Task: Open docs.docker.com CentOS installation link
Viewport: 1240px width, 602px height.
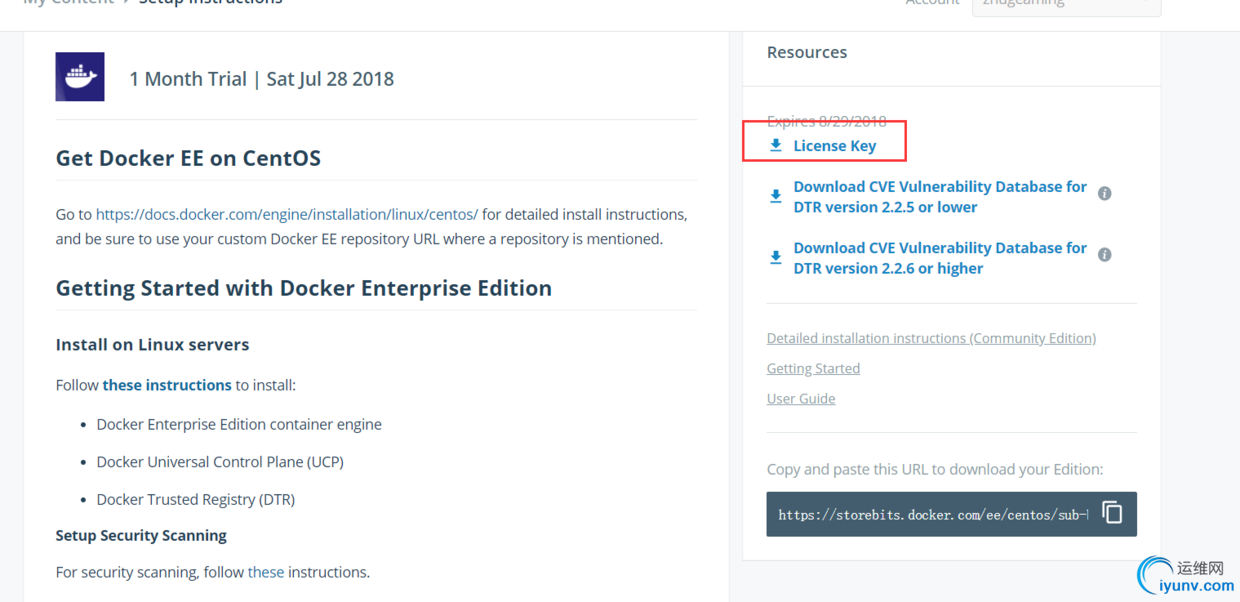Action: tap(287, 214)
